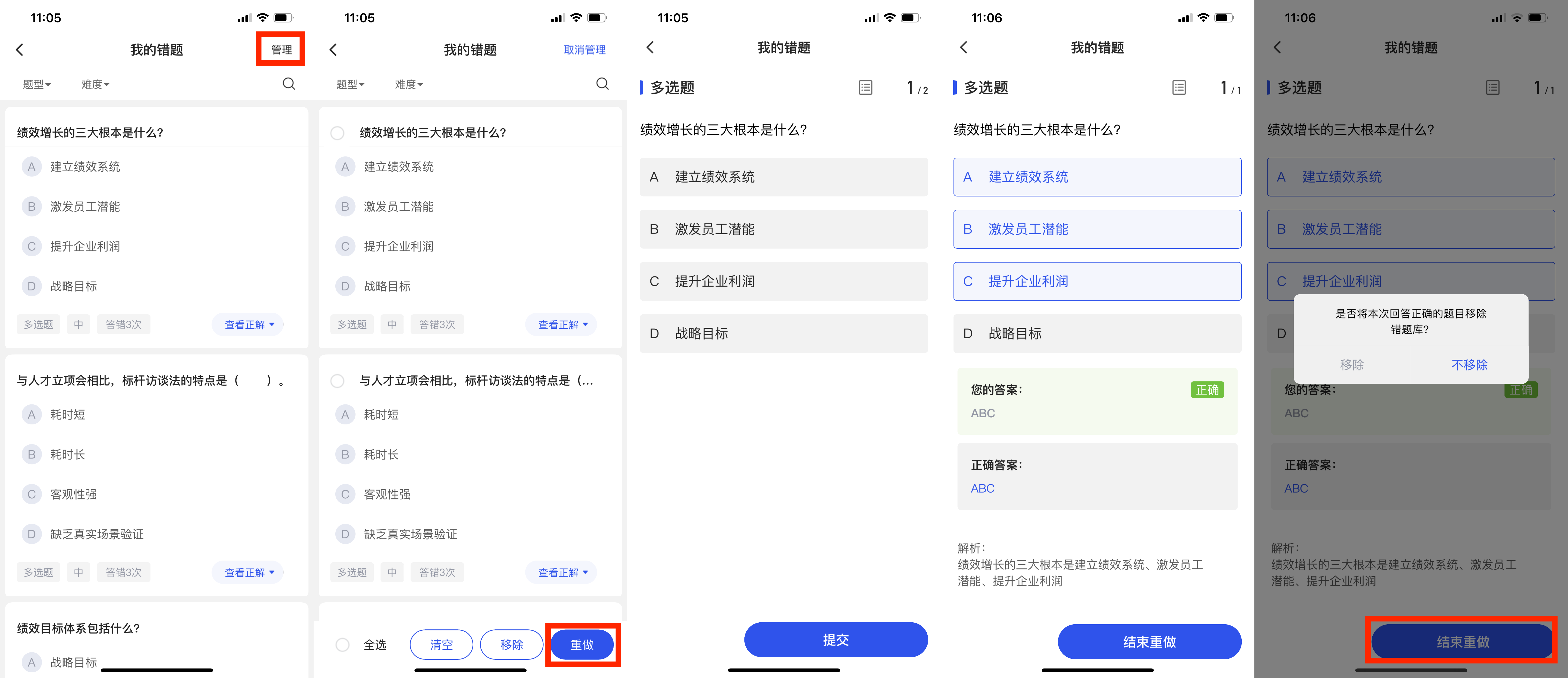Open search on the 取消管理 screen
Screen dimensions: 1568x678
tap(603, 84)
